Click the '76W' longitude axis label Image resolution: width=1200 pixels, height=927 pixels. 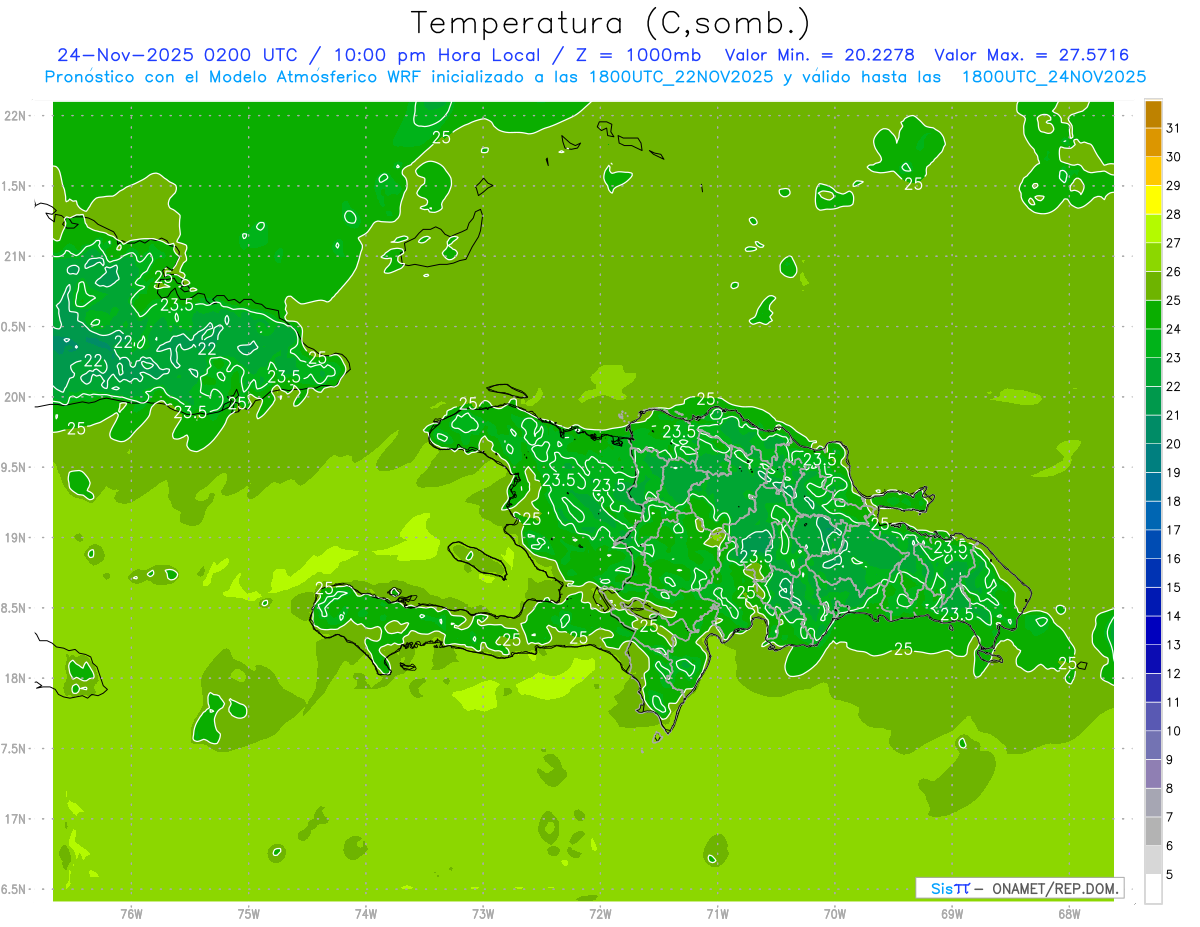pyautogui.click(x=131, y=913)
